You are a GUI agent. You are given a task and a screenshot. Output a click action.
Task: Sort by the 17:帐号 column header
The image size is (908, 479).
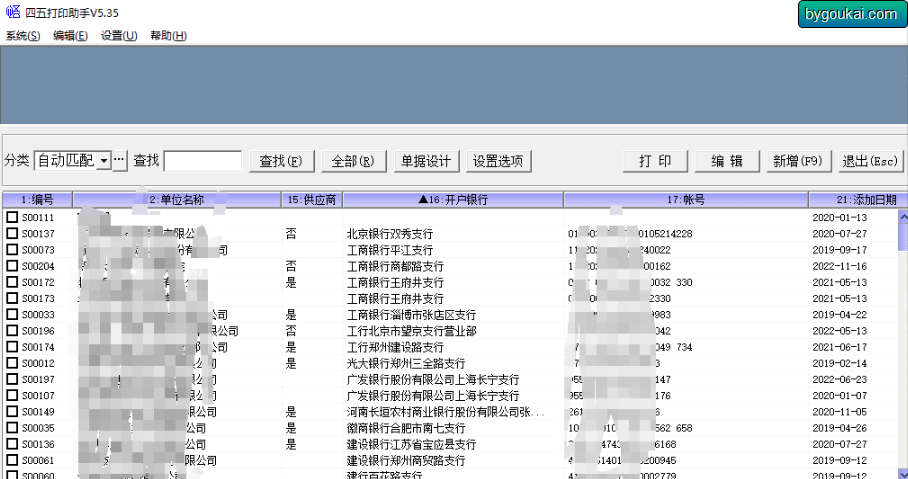[x=686, y=200]
